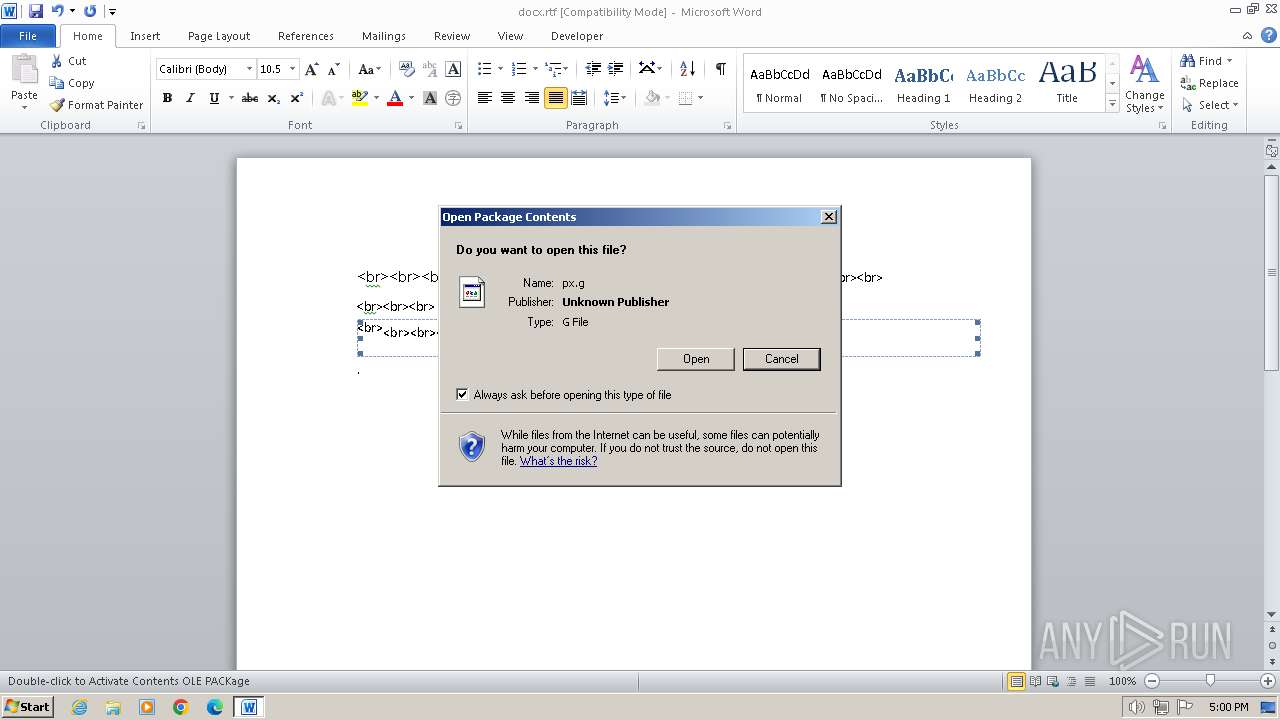Toggle Italic formatting

(190, 98)
